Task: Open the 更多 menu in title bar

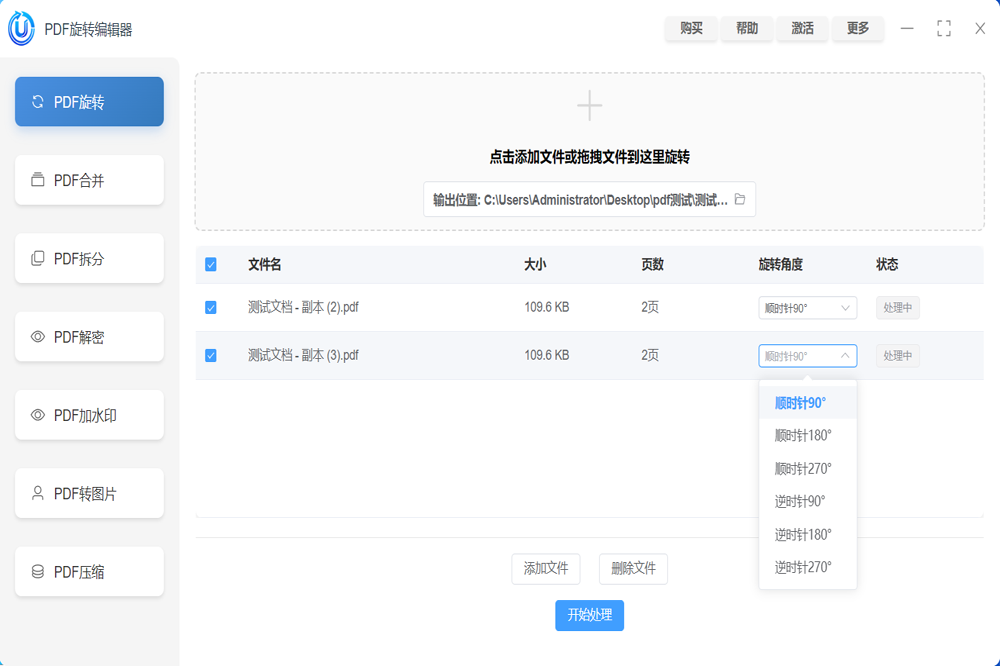Action: pos(858,29)
